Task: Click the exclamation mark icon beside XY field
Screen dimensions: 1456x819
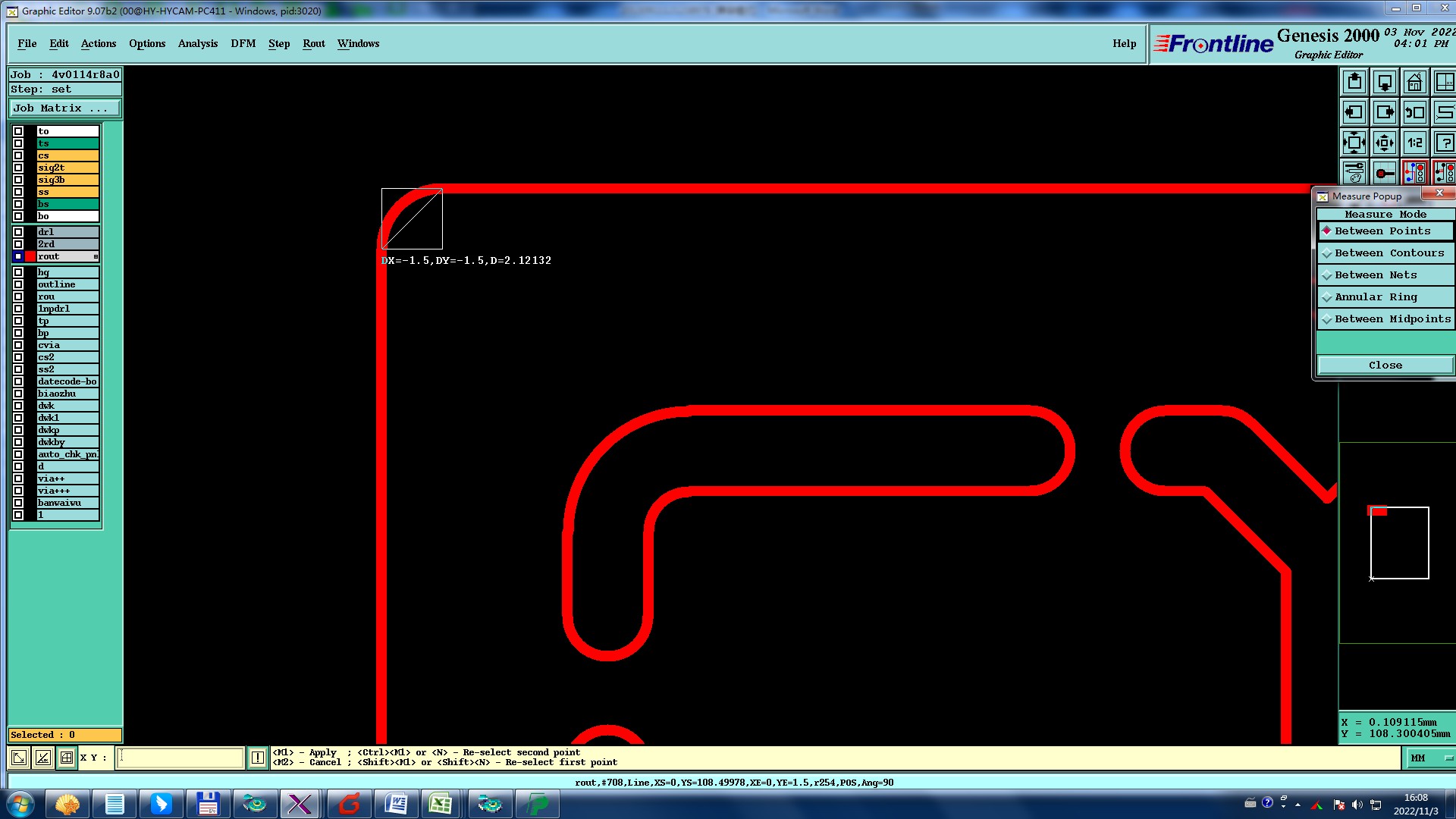Action: pos(258,758)
